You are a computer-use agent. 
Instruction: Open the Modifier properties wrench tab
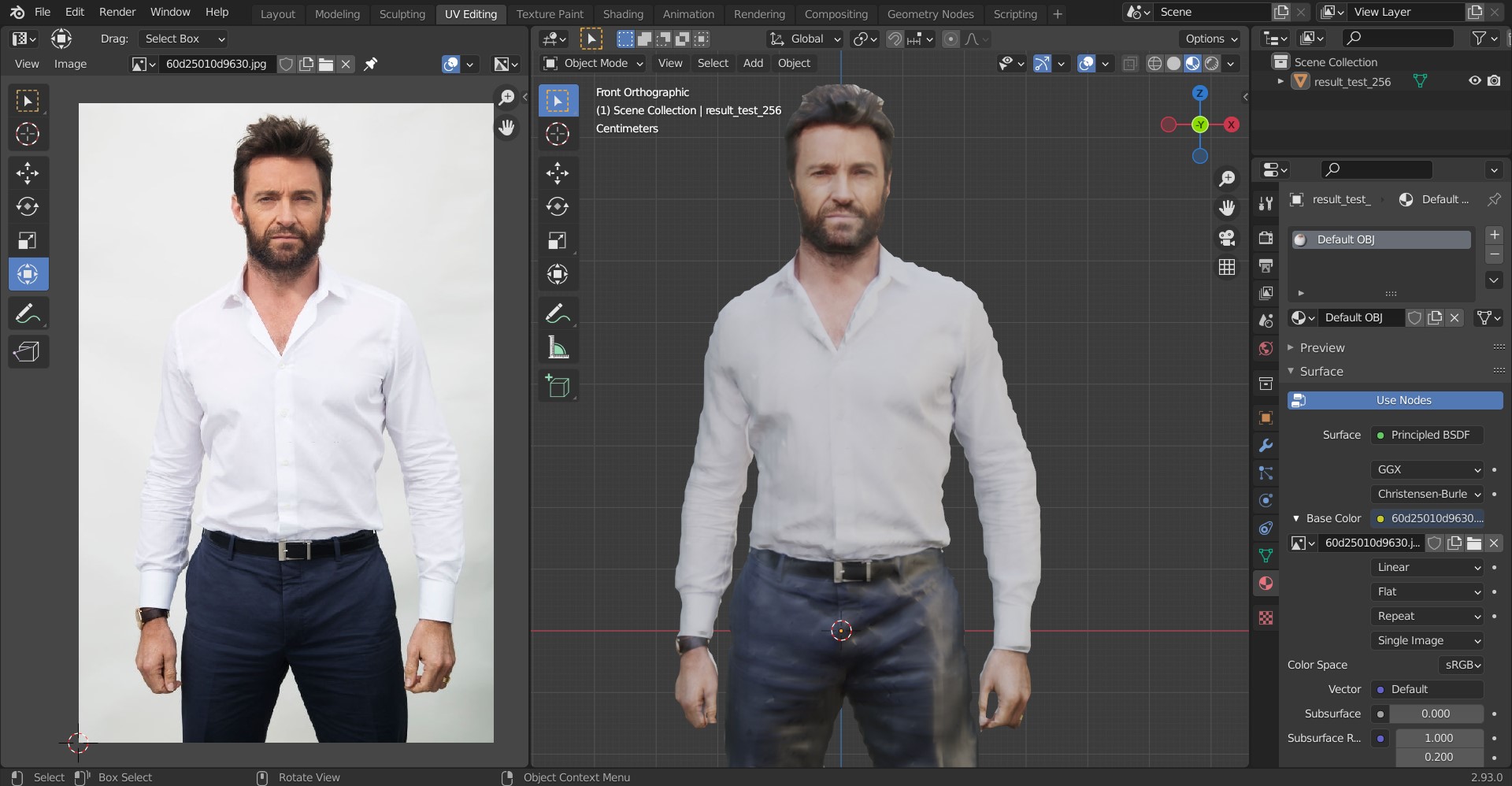coord(1266,446)
